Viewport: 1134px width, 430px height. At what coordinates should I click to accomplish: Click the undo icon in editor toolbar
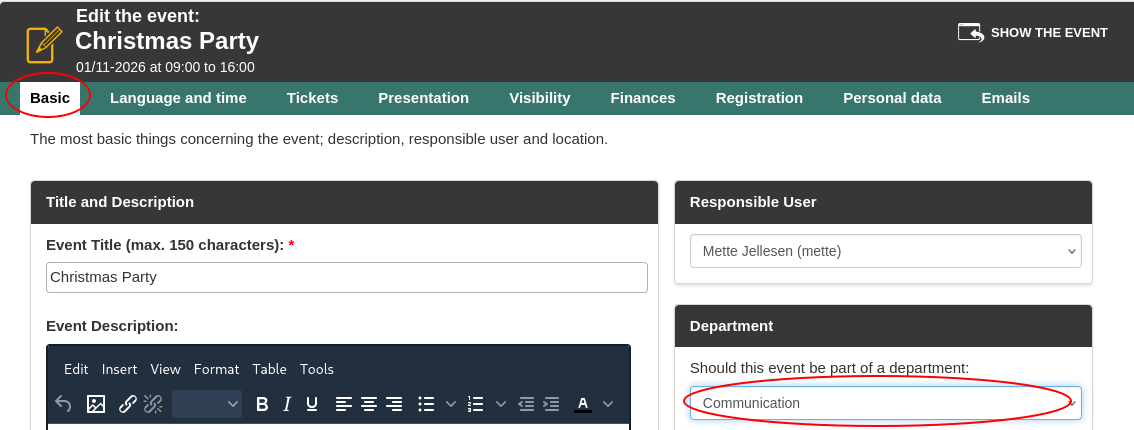(x=63, y=404)
